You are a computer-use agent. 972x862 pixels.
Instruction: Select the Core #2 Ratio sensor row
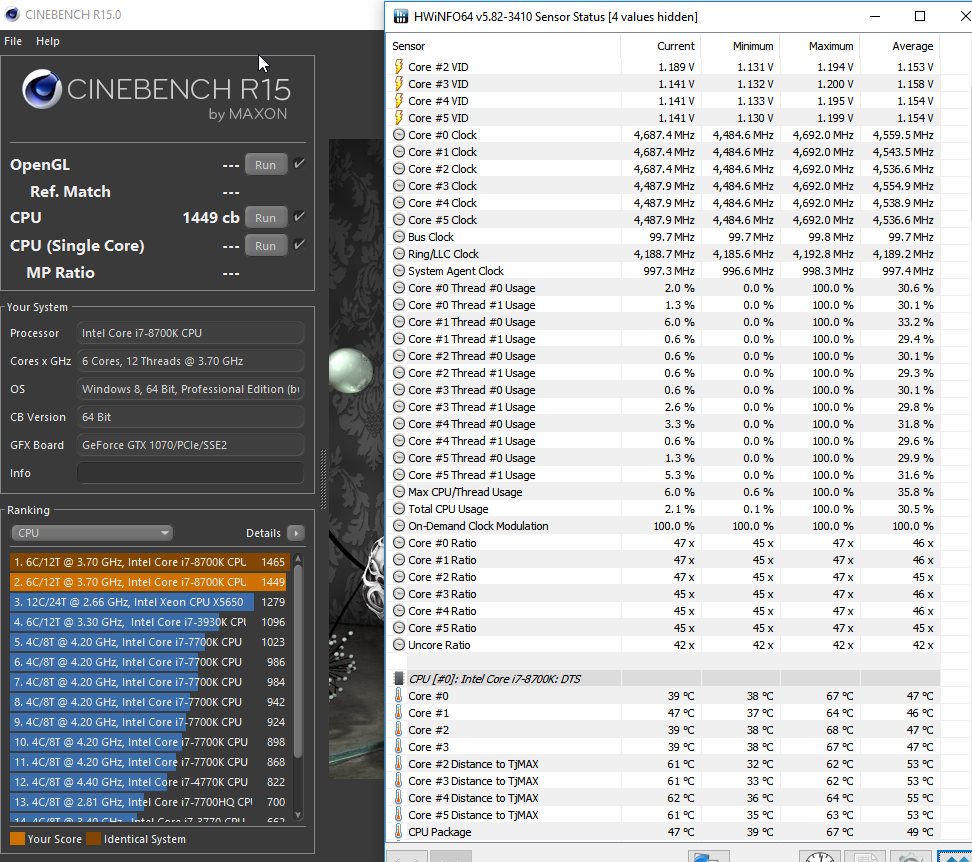coord(663,577)
